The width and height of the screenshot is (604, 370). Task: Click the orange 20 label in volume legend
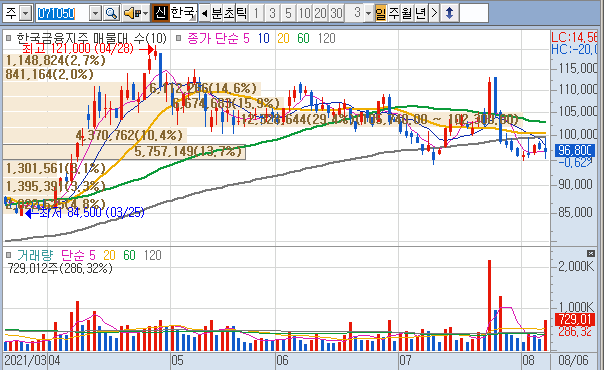[109, 255]
